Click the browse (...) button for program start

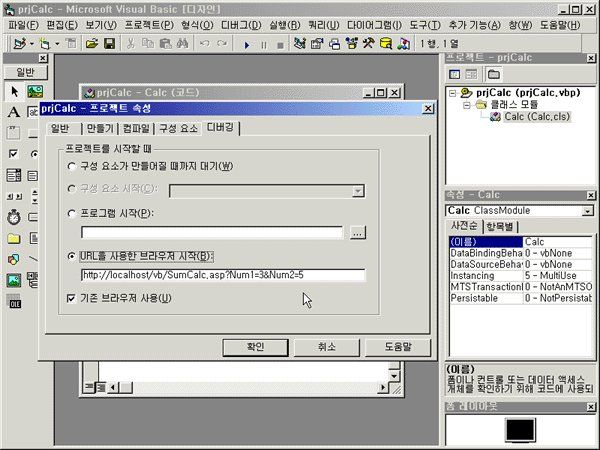pos(358,233)
